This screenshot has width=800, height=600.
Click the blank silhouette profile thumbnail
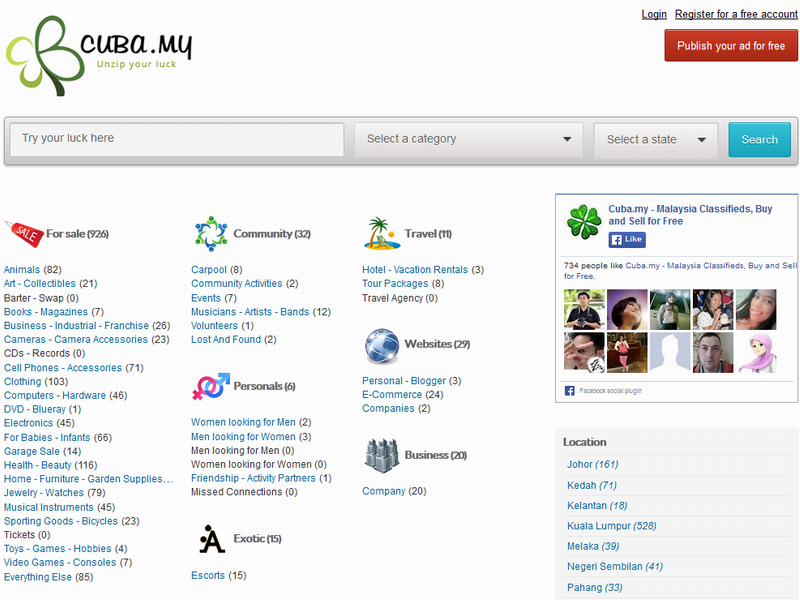coord(670,353)
